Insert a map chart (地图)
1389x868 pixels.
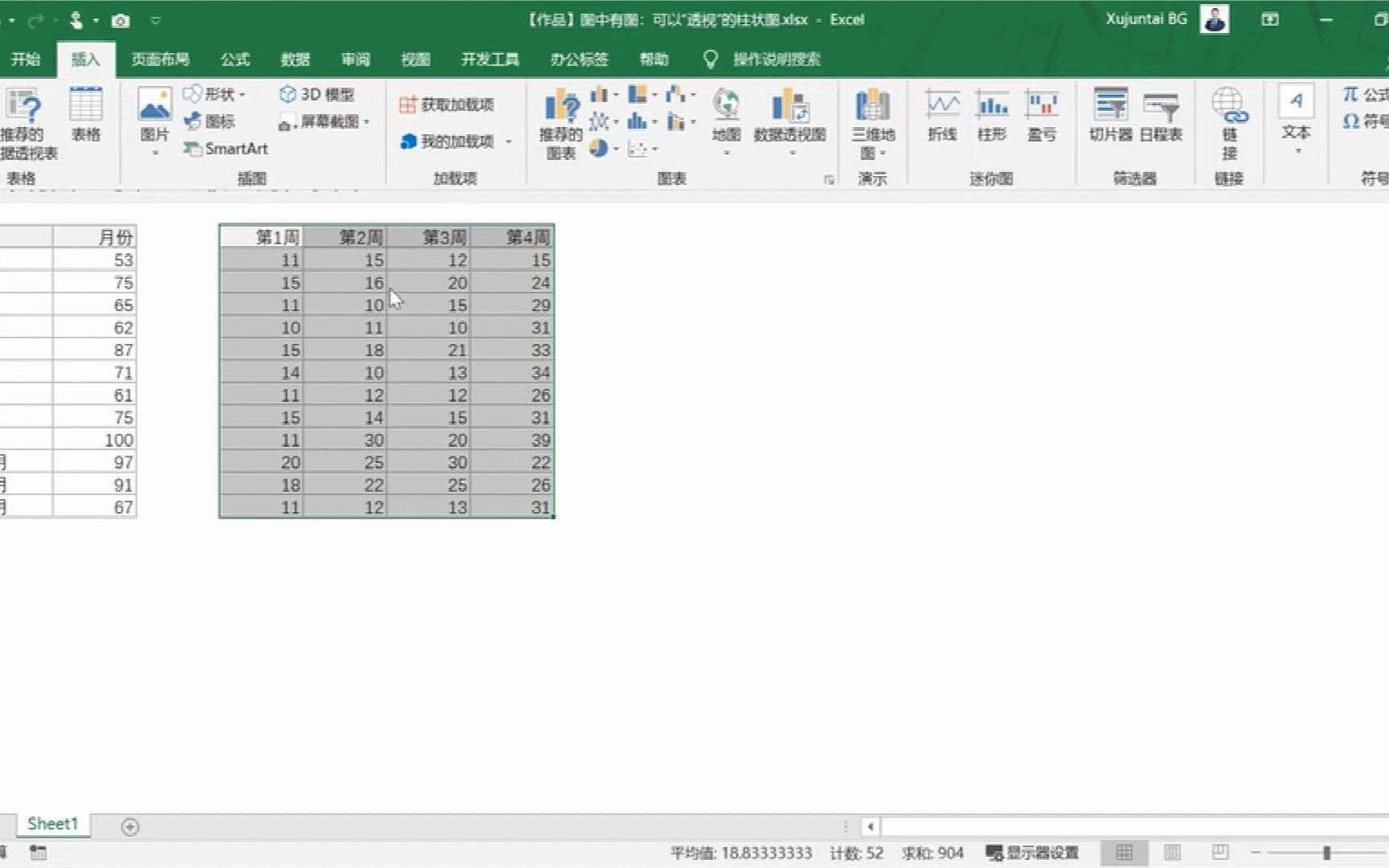[726, 121]
